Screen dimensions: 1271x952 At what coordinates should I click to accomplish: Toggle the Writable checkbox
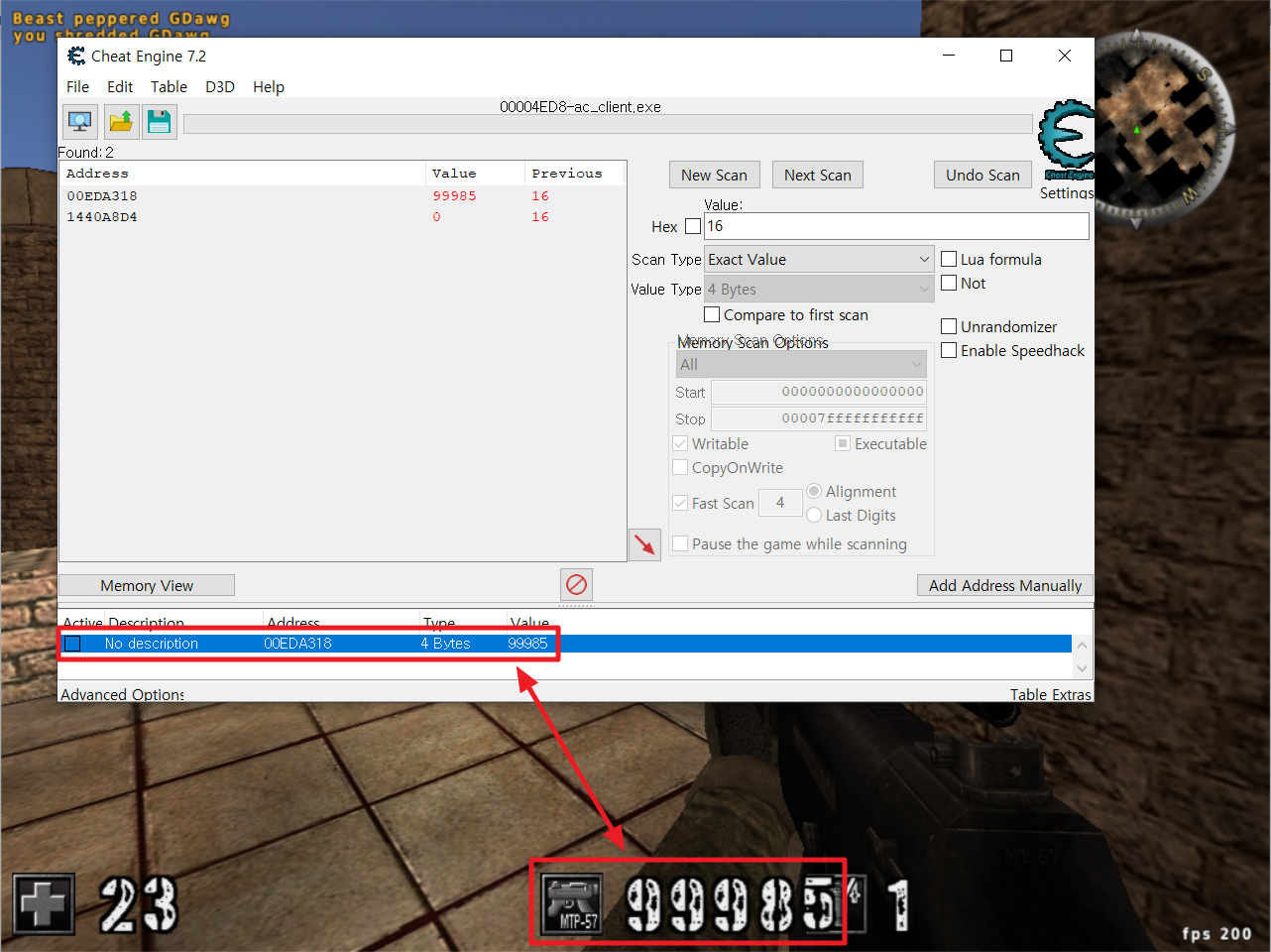680,443
